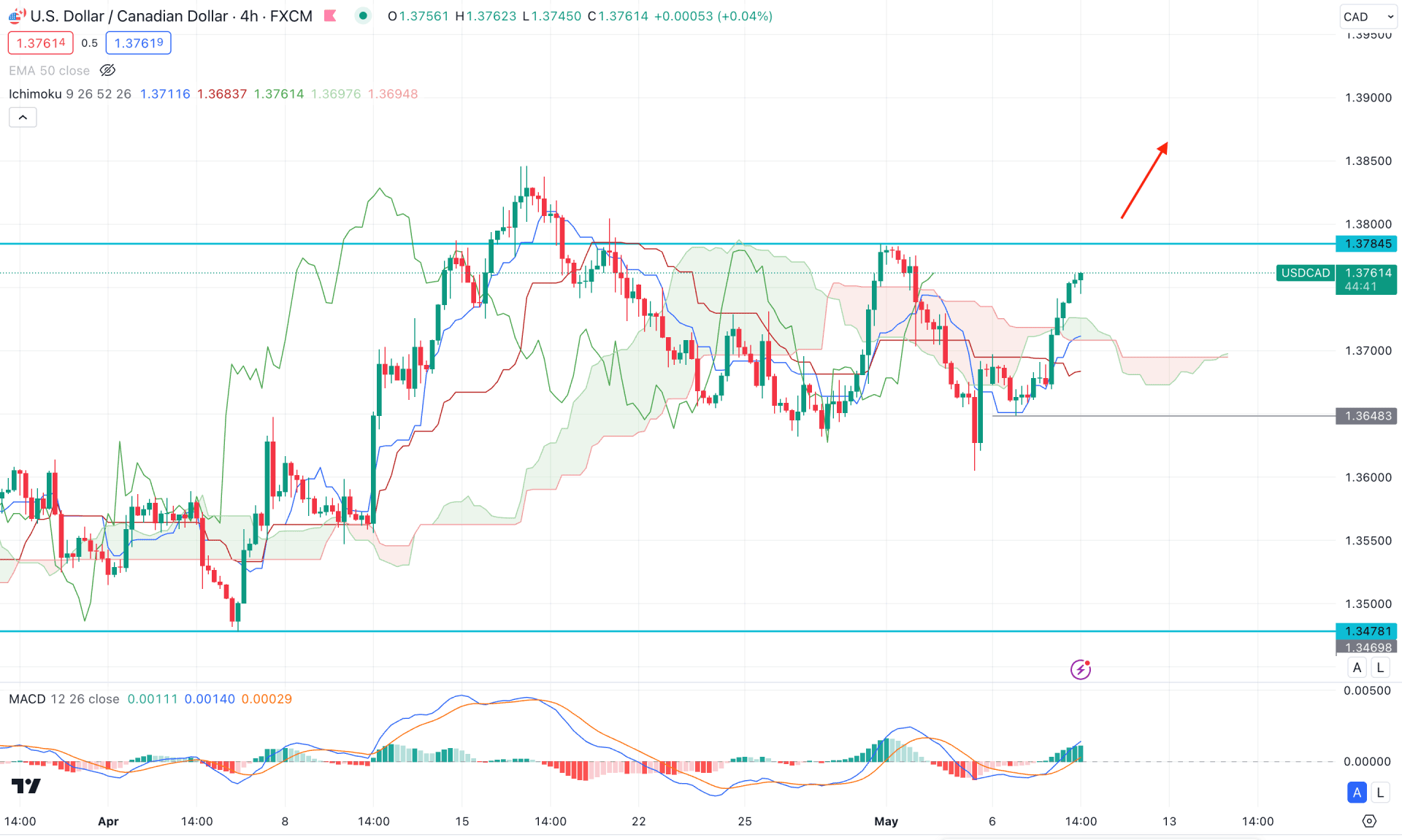The width and height of the screenshot is (1402, 840).
Task: Click the MACD 0.00500 scale label
Action: 1367,690
